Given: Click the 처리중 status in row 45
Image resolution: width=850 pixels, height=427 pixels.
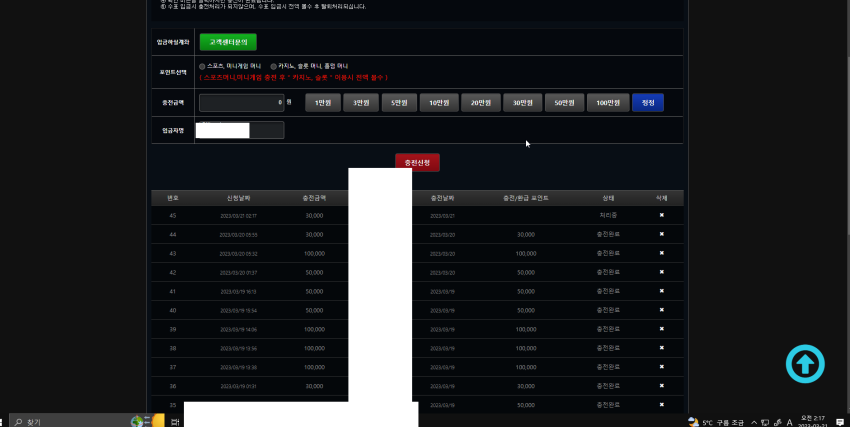Looking at the screenshot, I should [x=608, y=215].
